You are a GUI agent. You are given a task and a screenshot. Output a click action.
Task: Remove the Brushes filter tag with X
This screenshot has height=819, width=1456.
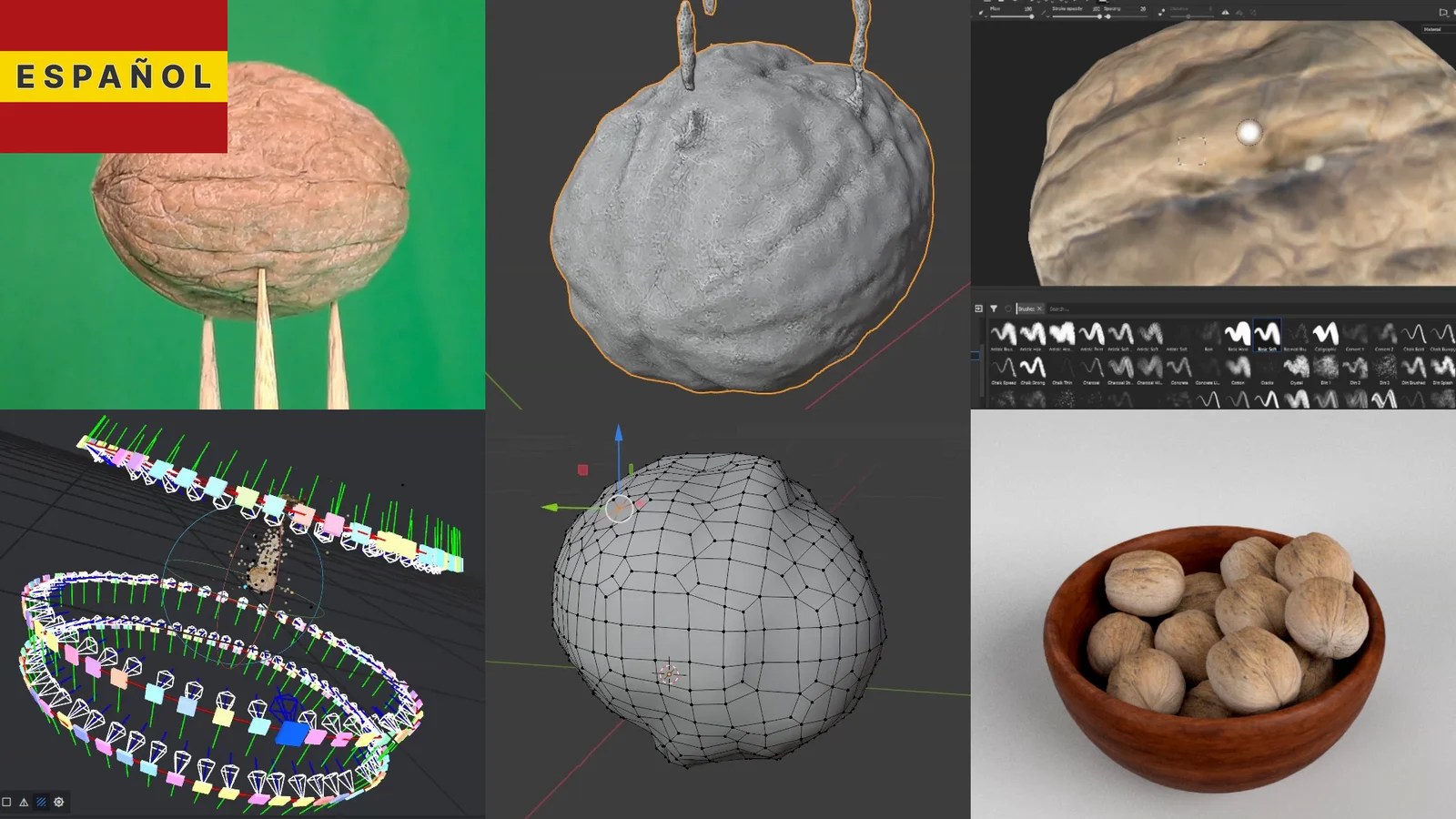click(1039, 308)
